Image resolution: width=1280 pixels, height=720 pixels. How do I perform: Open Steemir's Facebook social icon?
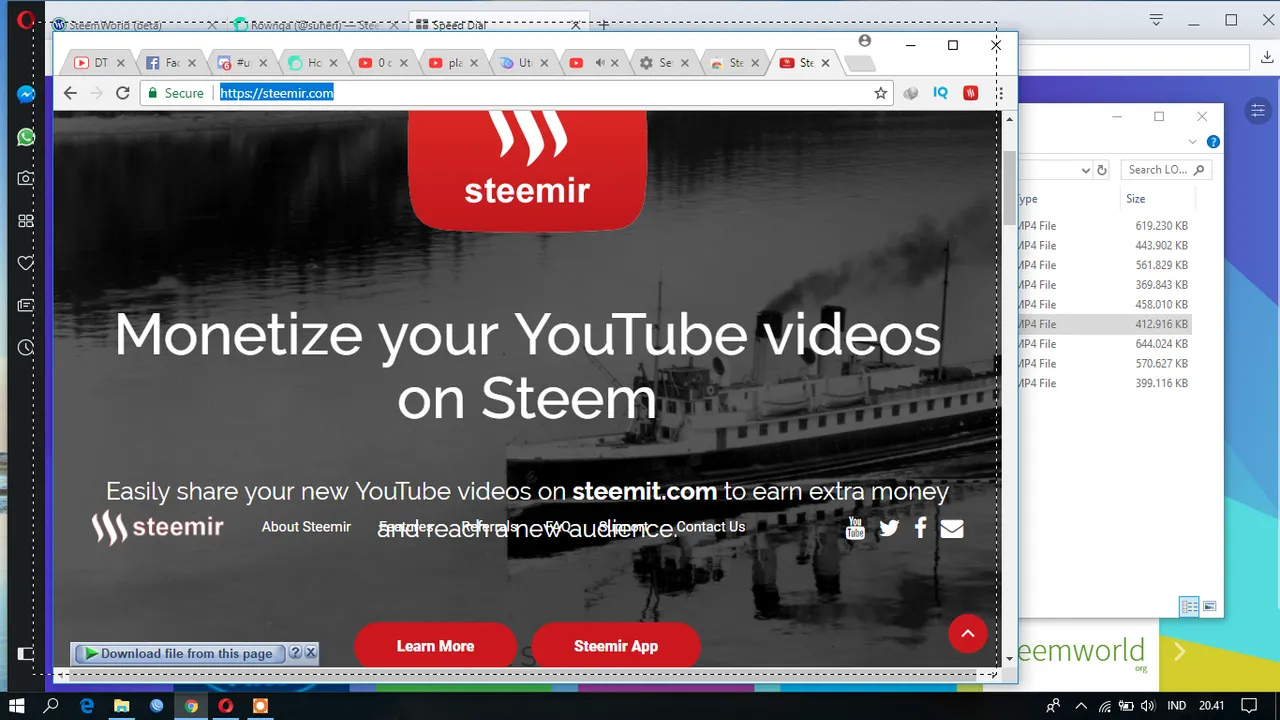tap(920, 528)
